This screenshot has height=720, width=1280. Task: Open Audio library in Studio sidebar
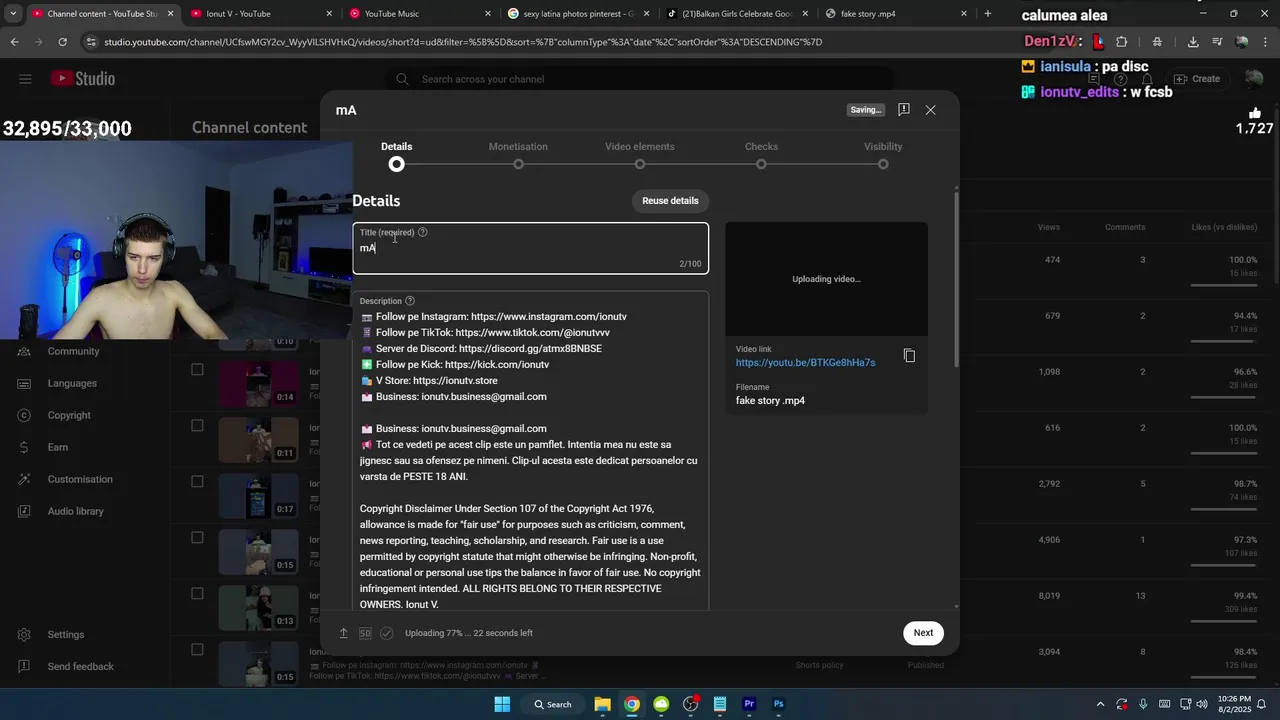click(x=75, y=511)
